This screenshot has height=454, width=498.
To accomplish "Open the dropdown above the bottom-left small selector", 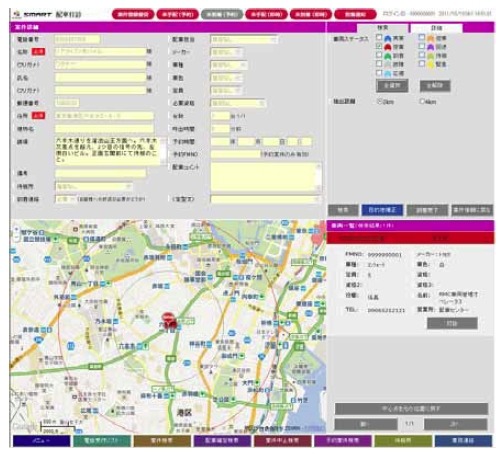I will click(94, 186).
